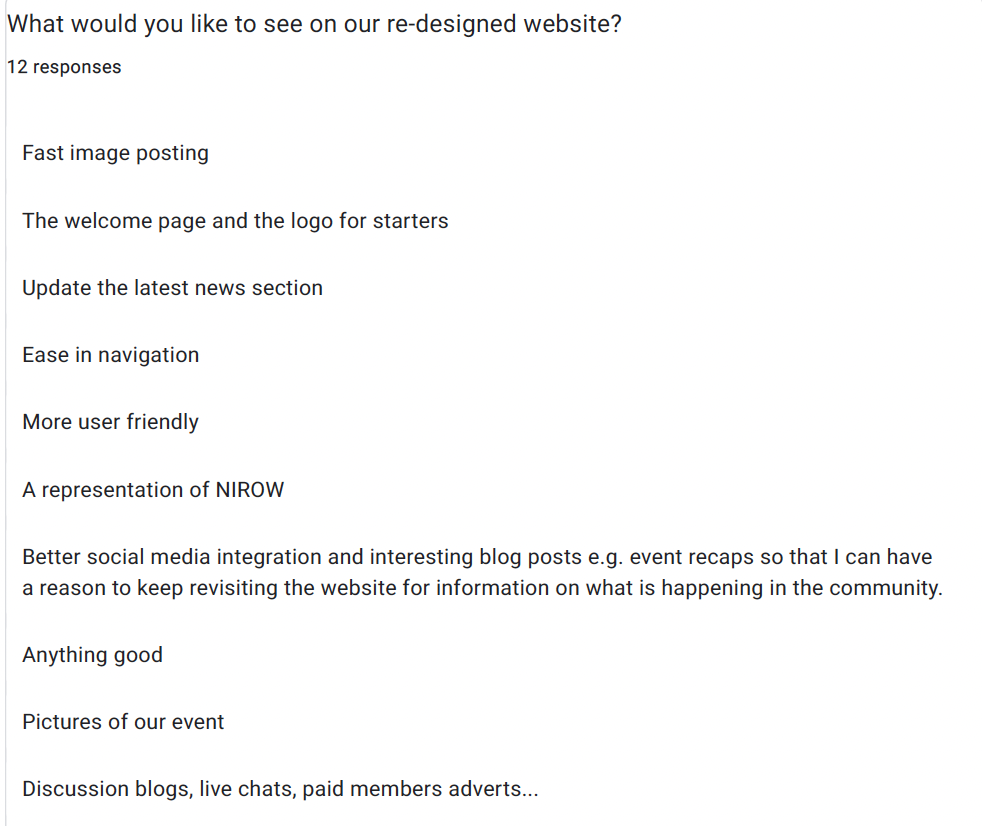Click 'A representation of NIROW' response
982x826 pixels.
[x=153, y=490]
